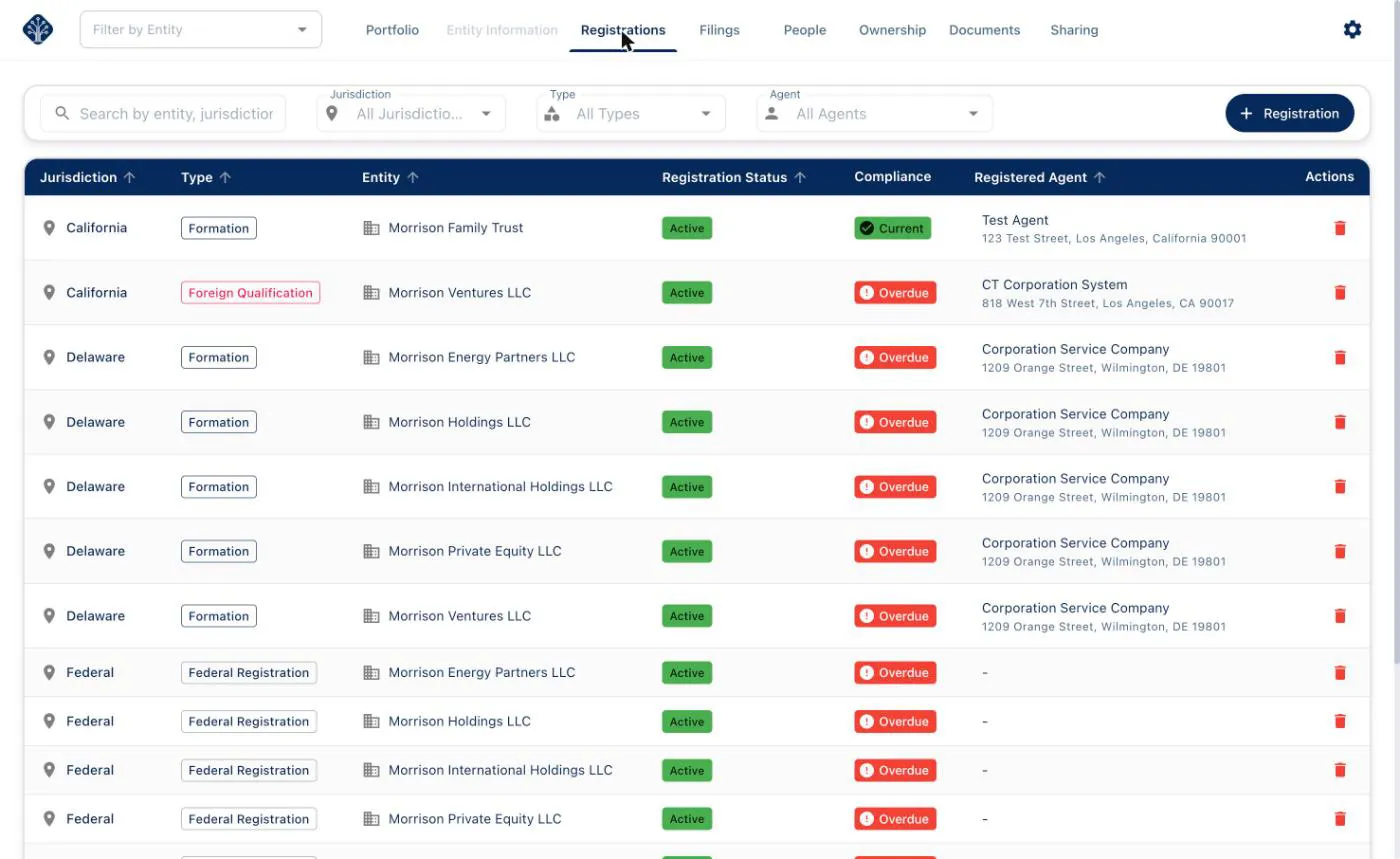1400x859 pixels.
Task: Sort by Entity column arrow
Action: click(413, 177)
